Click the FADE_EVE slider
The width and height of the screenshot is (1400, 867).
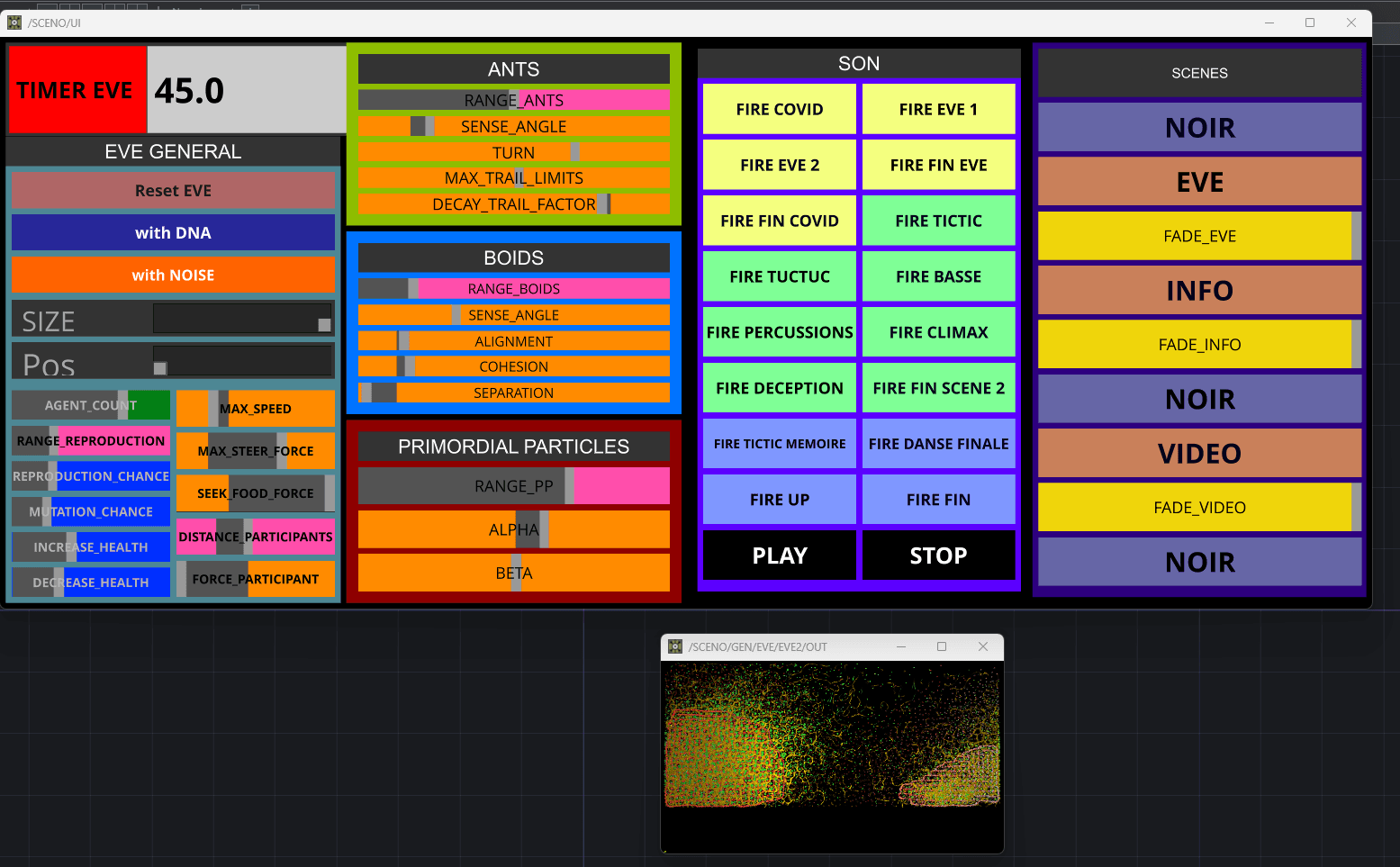(x=1199, y=237)
